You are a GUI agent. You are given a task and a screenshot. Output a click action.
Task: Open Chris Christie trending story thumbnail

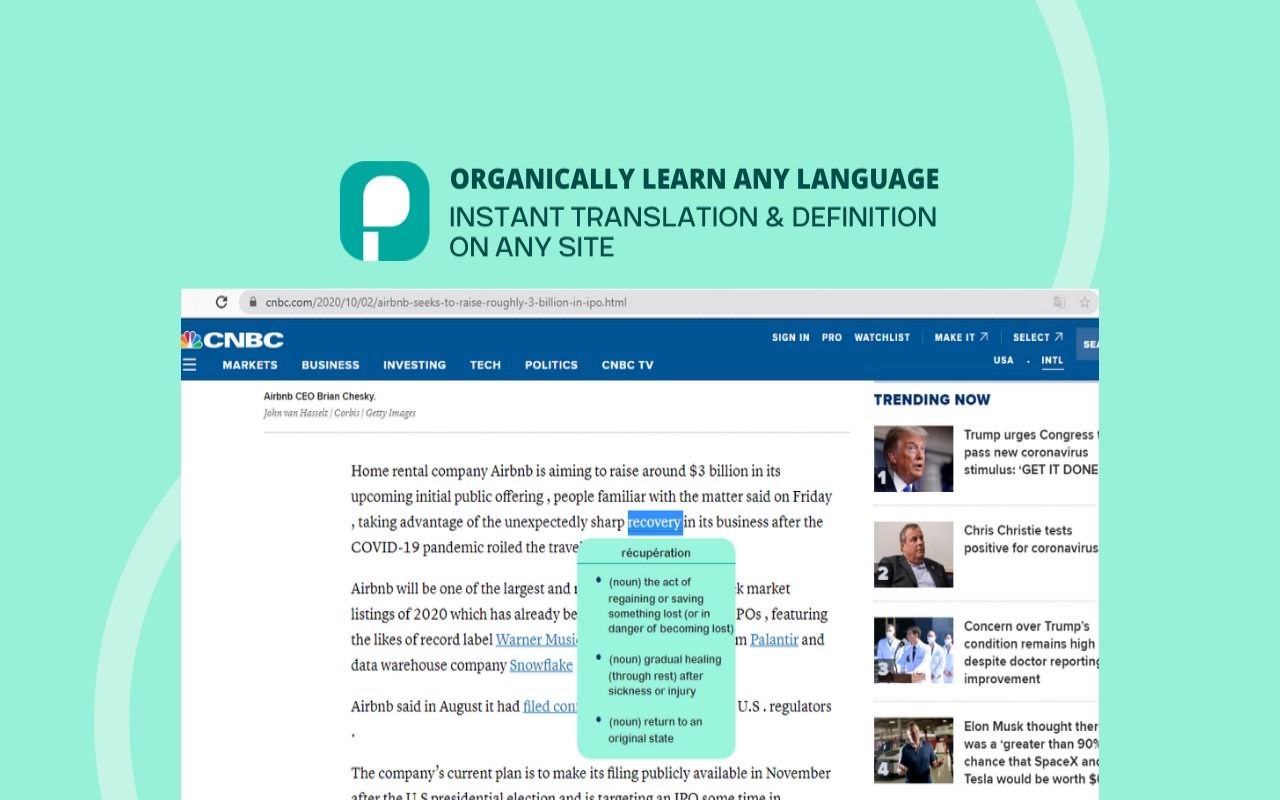[913, 554]
